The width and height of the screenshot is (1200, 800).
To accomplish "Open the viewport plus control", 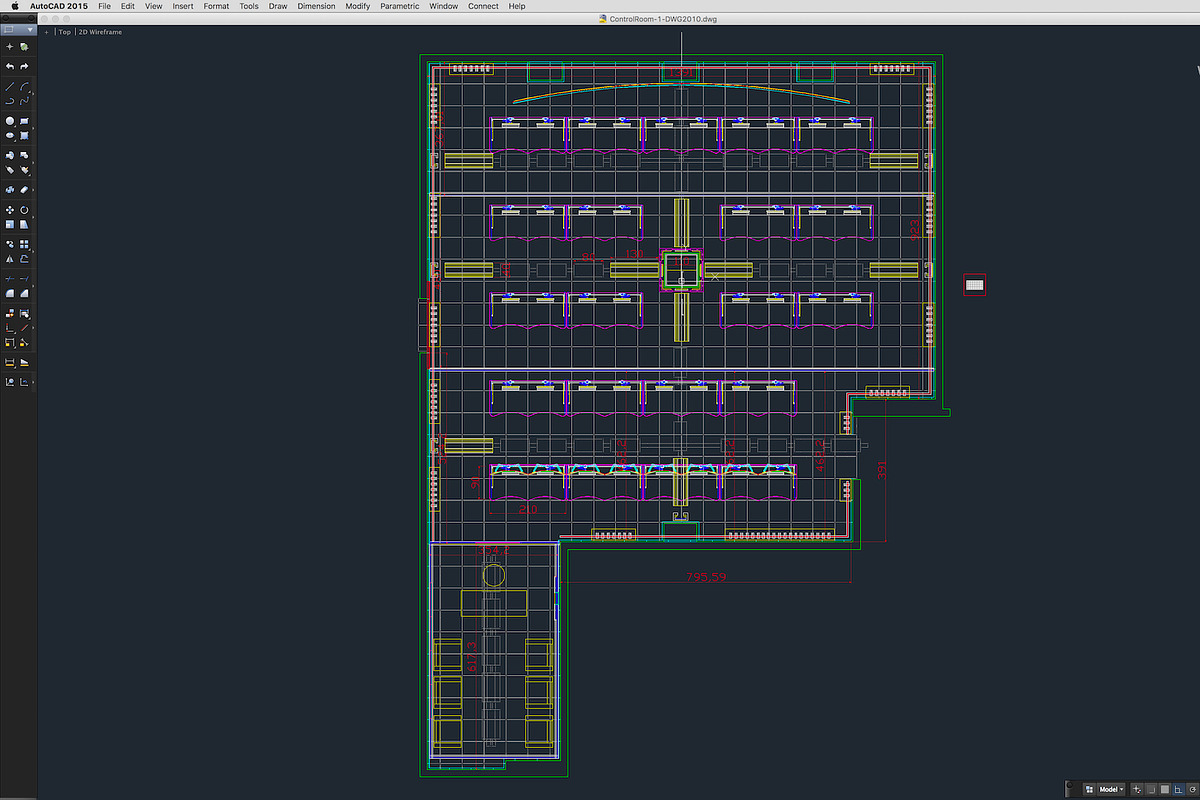I will (47, 31).
